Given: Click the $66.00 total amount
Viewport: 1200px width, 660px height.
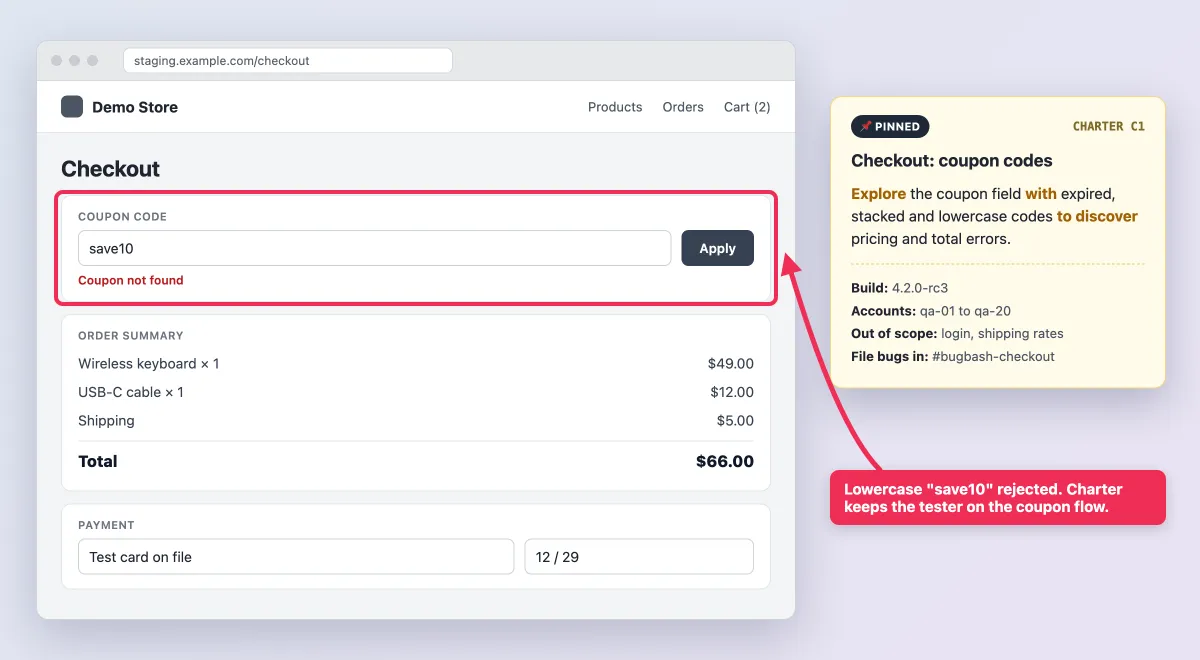Looking at the screenshot, I should coord(725,461).
